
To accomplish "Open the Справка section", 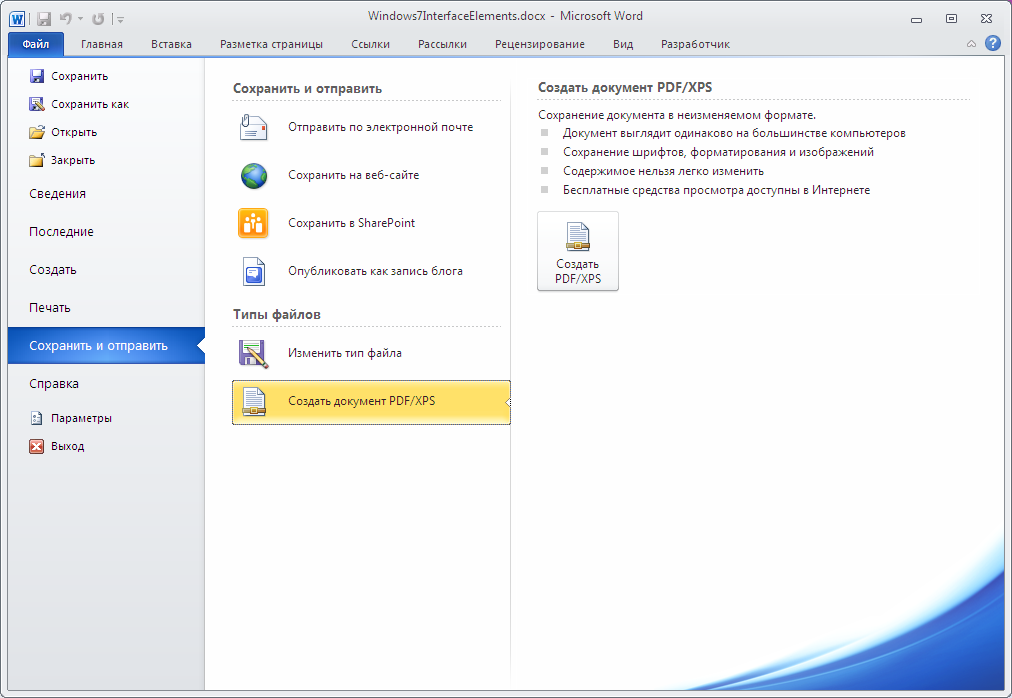I will click(54, 384).
